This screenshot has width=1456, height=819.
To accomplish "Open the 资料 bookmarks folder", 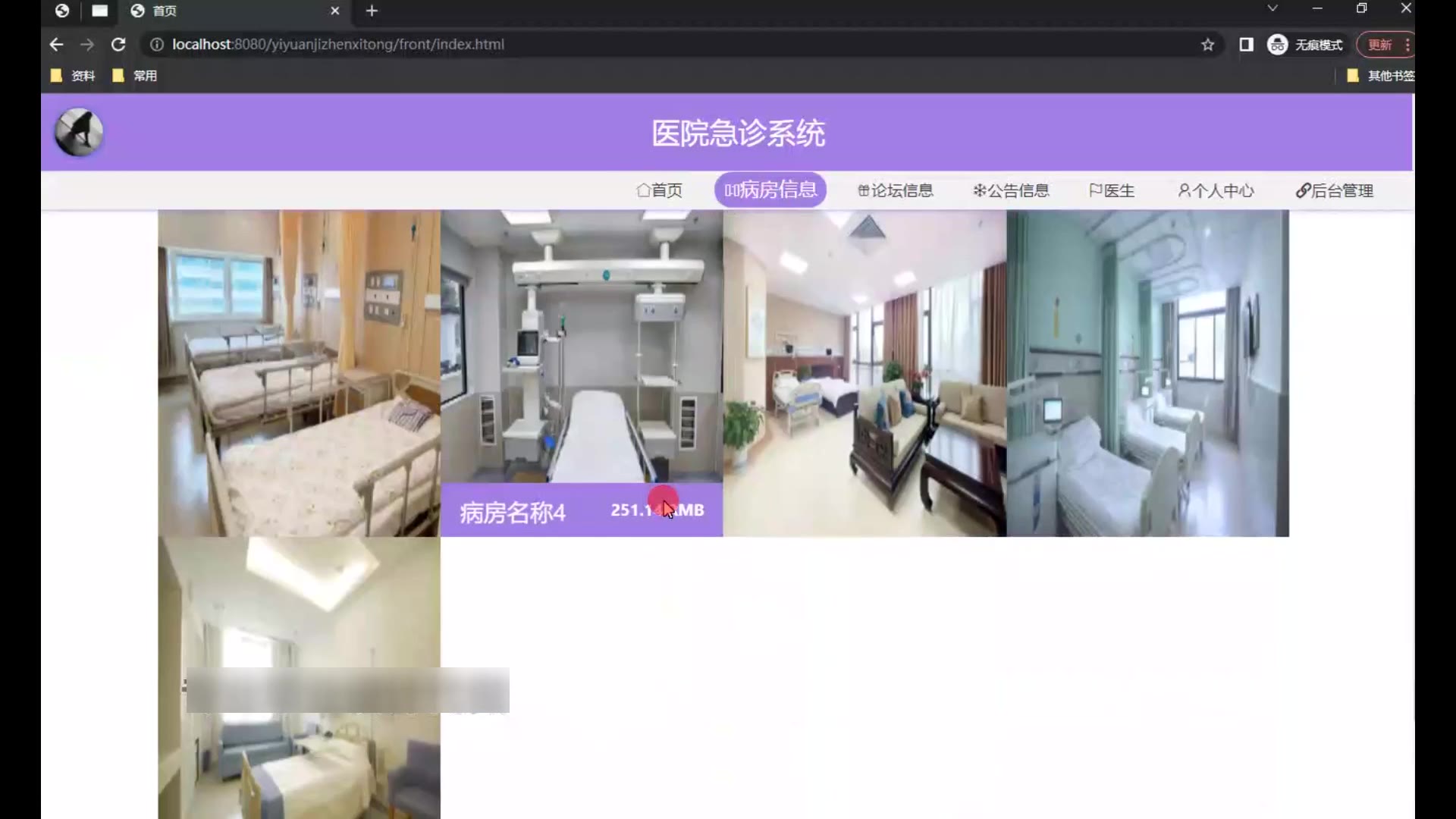I will [74, 76].
